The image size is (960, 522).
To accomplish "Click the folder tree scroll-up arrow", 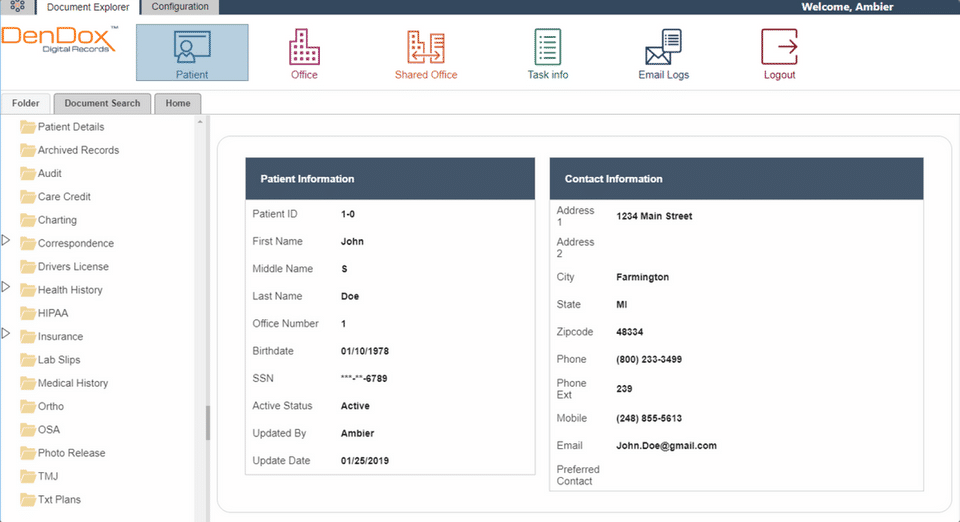I will pyautogui.click(x=200, y=122).
